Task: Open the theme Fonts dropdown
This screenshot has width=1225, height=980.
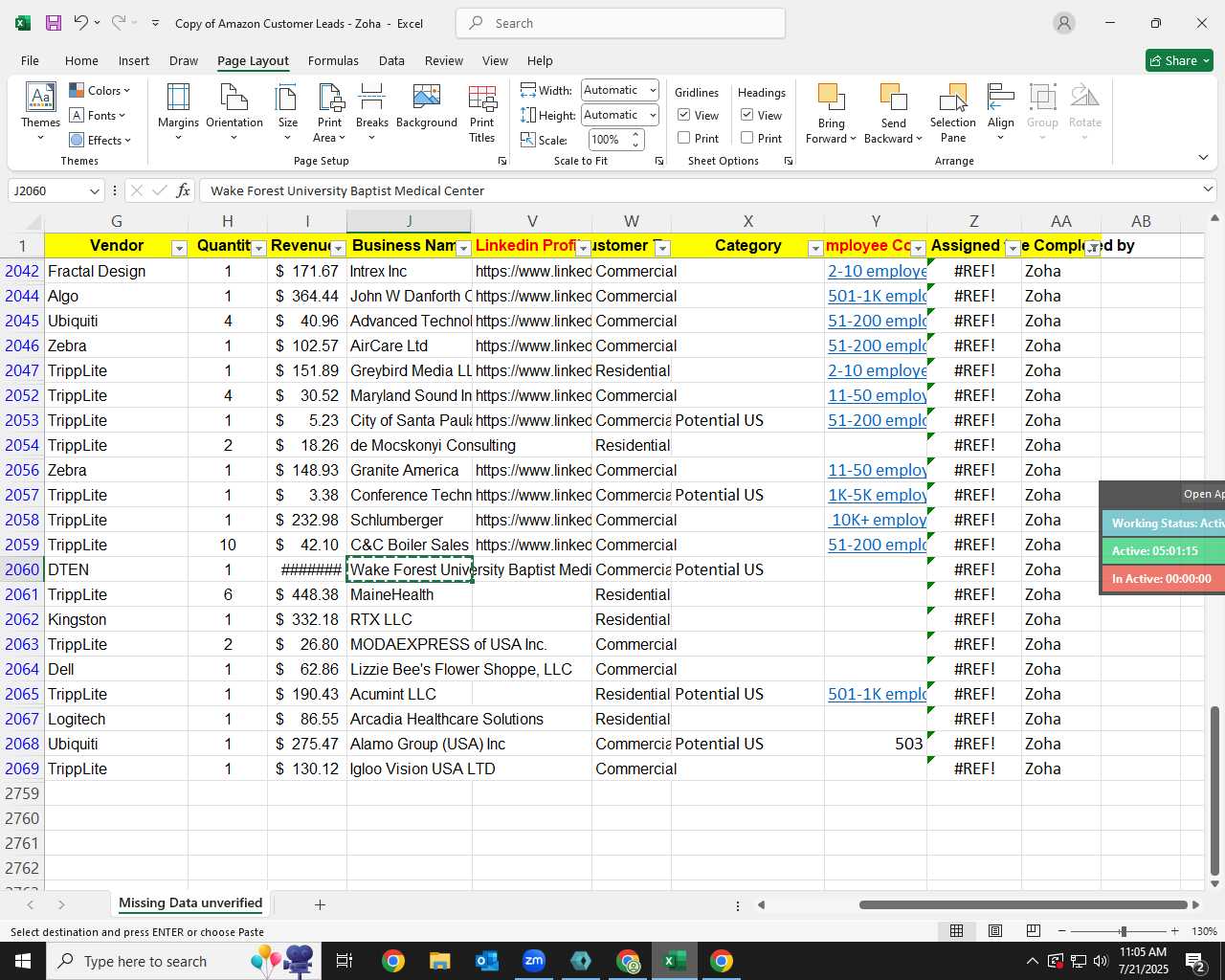Action: click(98, 116)
